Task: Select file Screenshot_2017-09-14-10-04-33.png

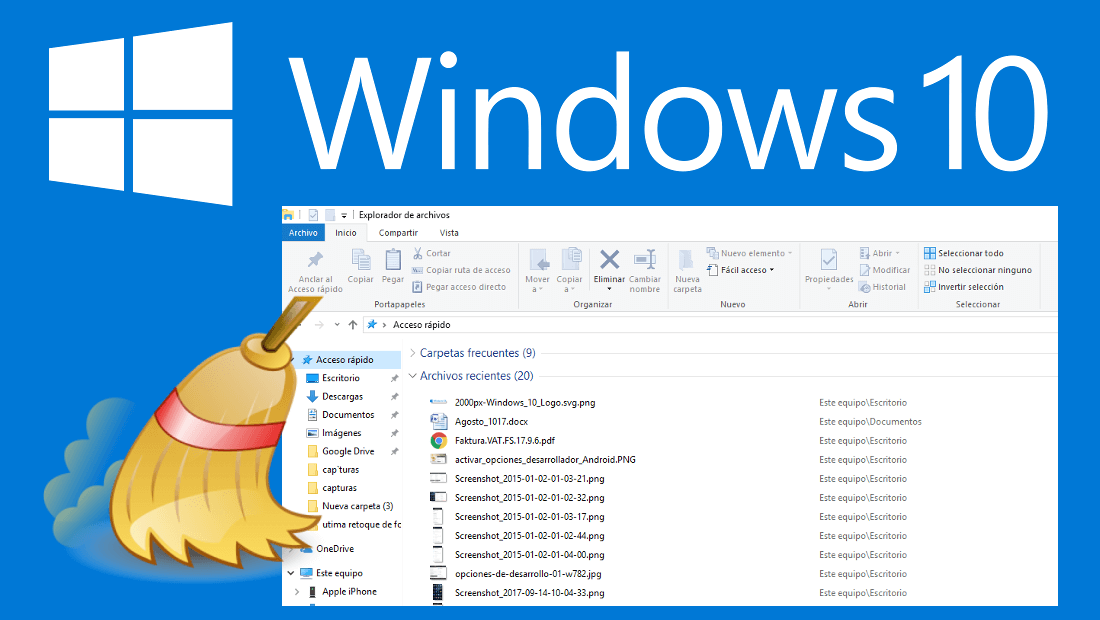Action: (530, 593)
